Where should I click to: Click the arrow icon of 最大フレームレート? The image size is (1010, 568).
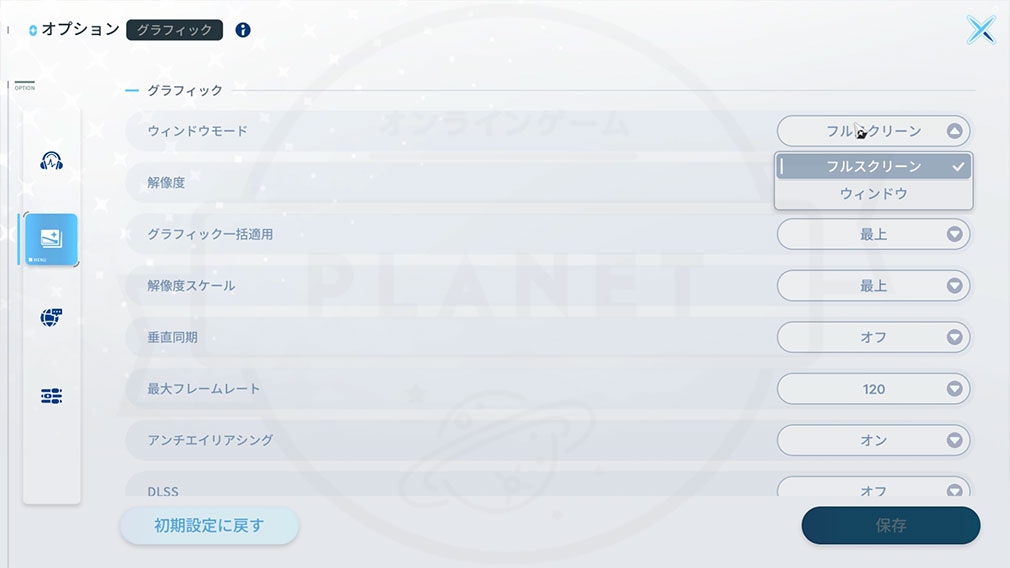point(955,389)
